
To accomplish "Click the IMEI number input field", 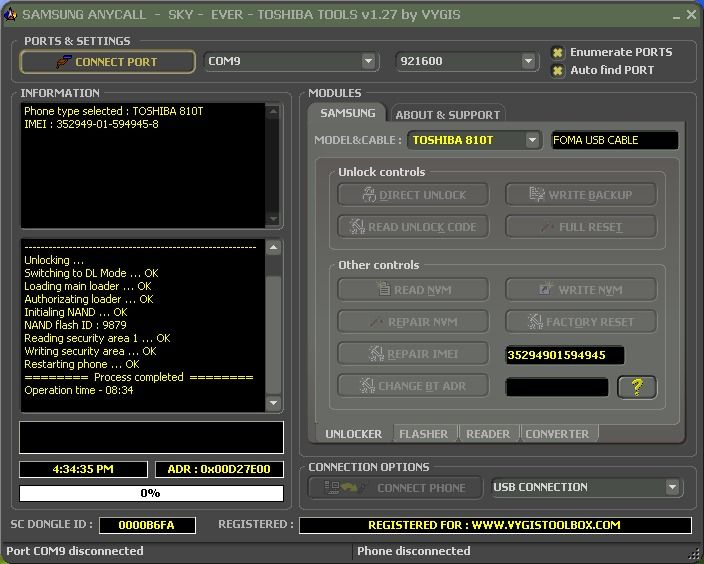I will (565, 355).
